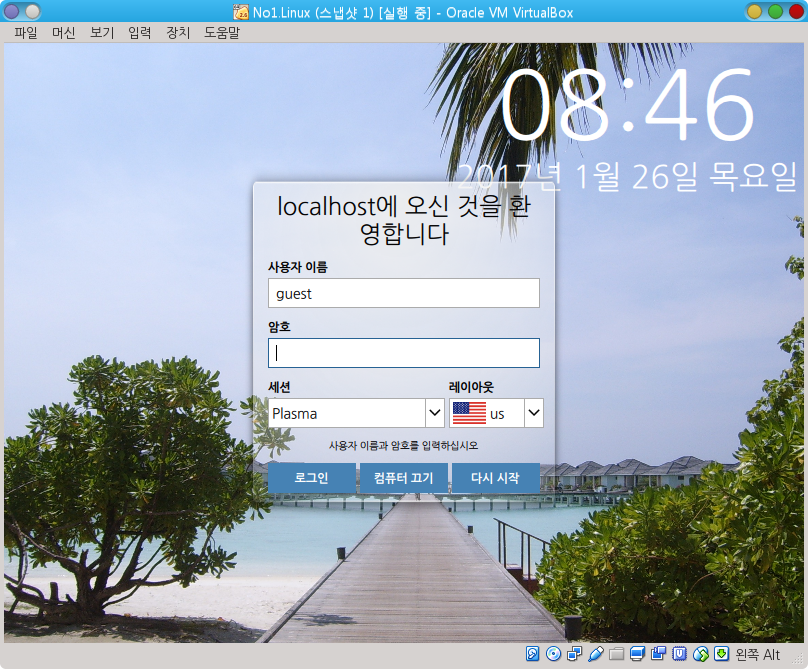Click the 컴퓨터 끄기 shutdown button
The height and width of the screenshot is (669, 808).
click(x=403, y=478)
